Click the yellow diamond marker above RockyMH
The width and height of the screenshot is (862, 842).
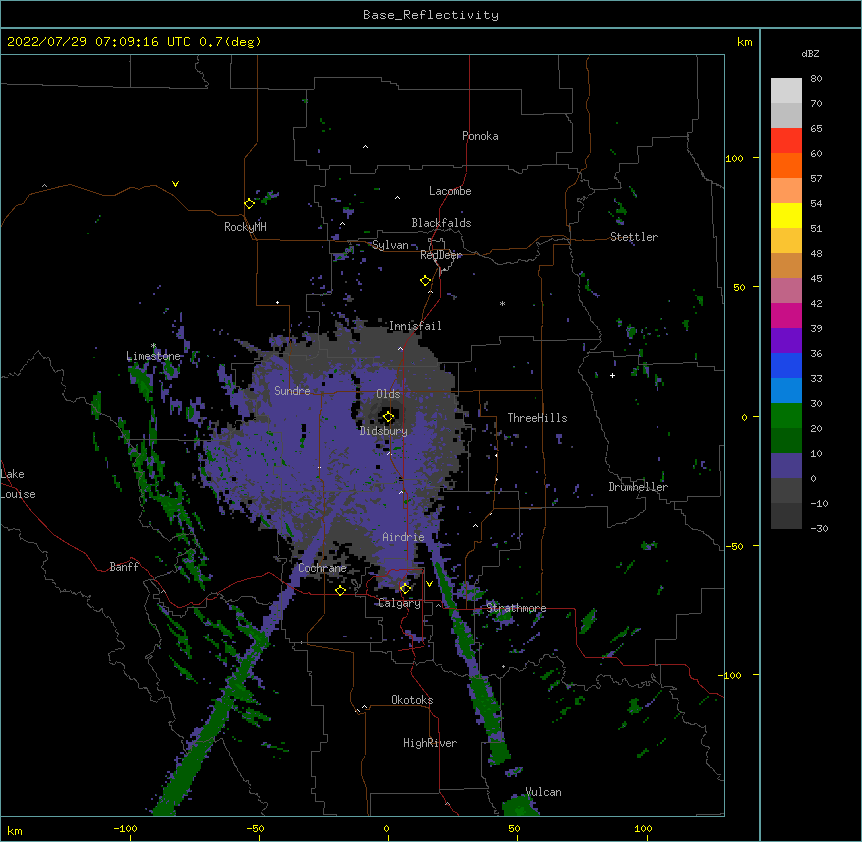pos(250,204)
